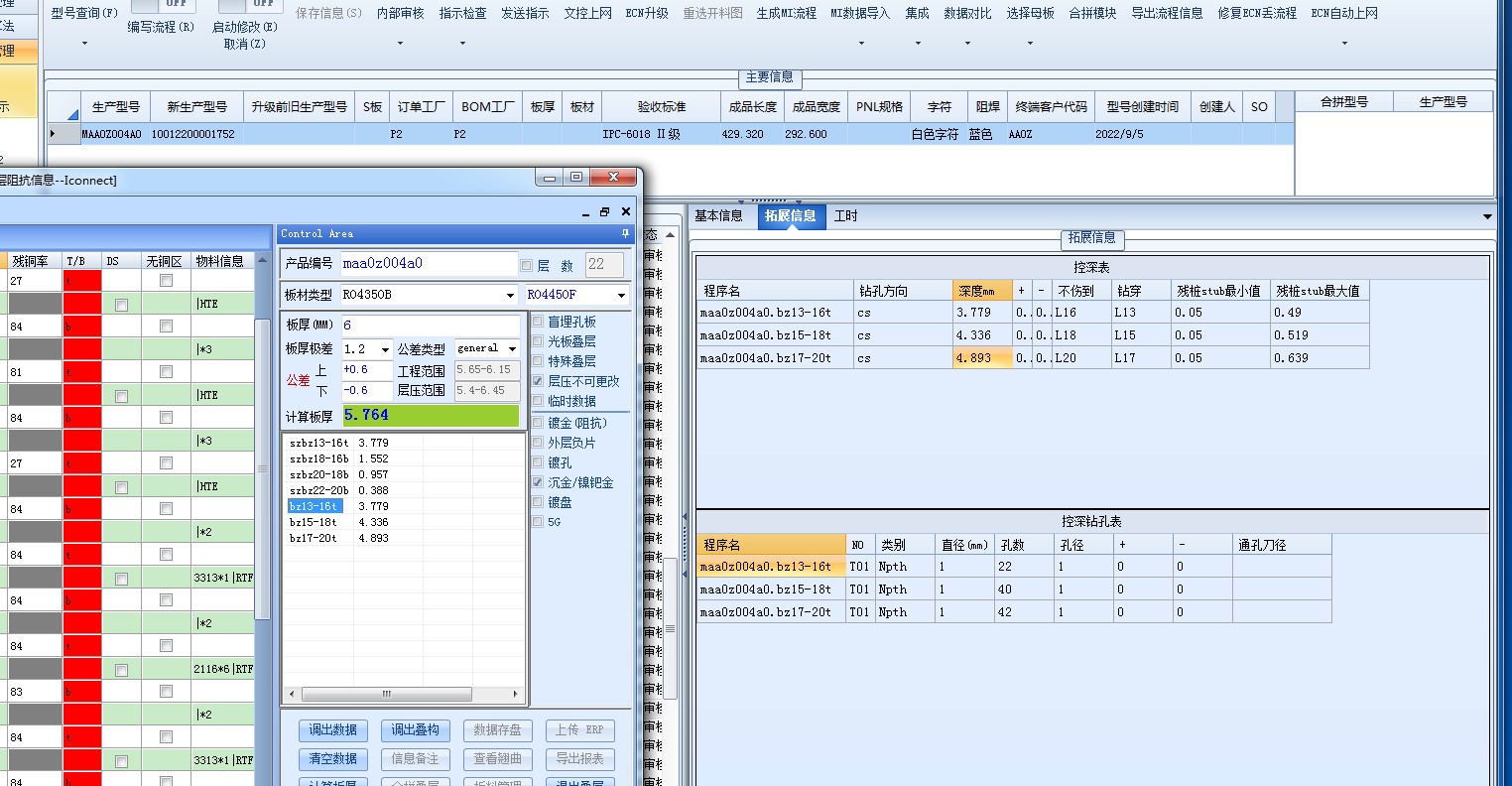Click 修复ECN丢流程 in toolbar
1512x786 pixels.
(1257, 14)
